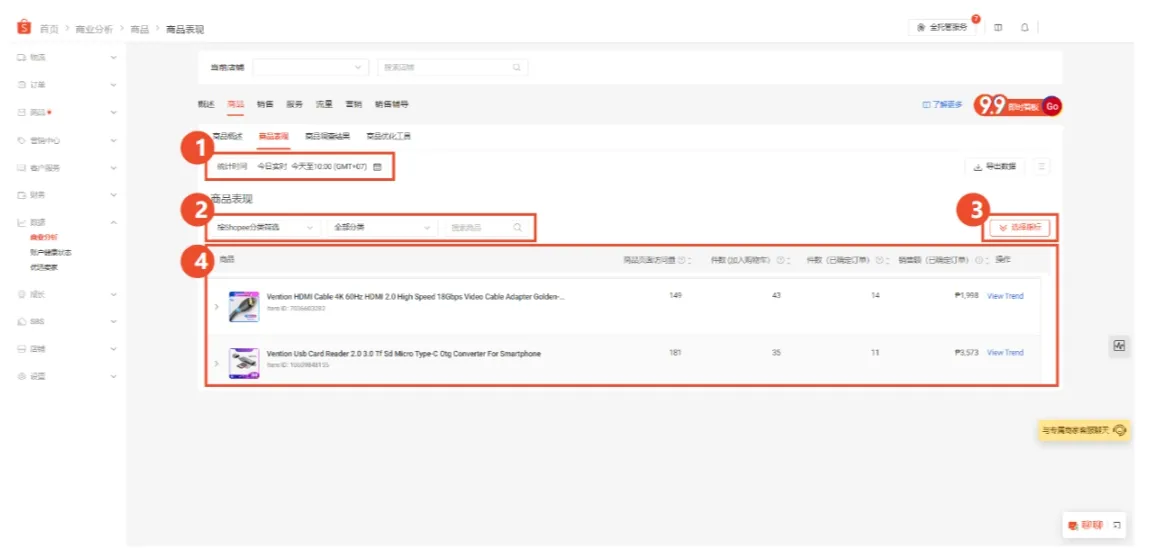The image size is (1159, 555).
Task: Click the chart widget icon on right edge
Action: pyautogui.click(x=1119, y=345)
